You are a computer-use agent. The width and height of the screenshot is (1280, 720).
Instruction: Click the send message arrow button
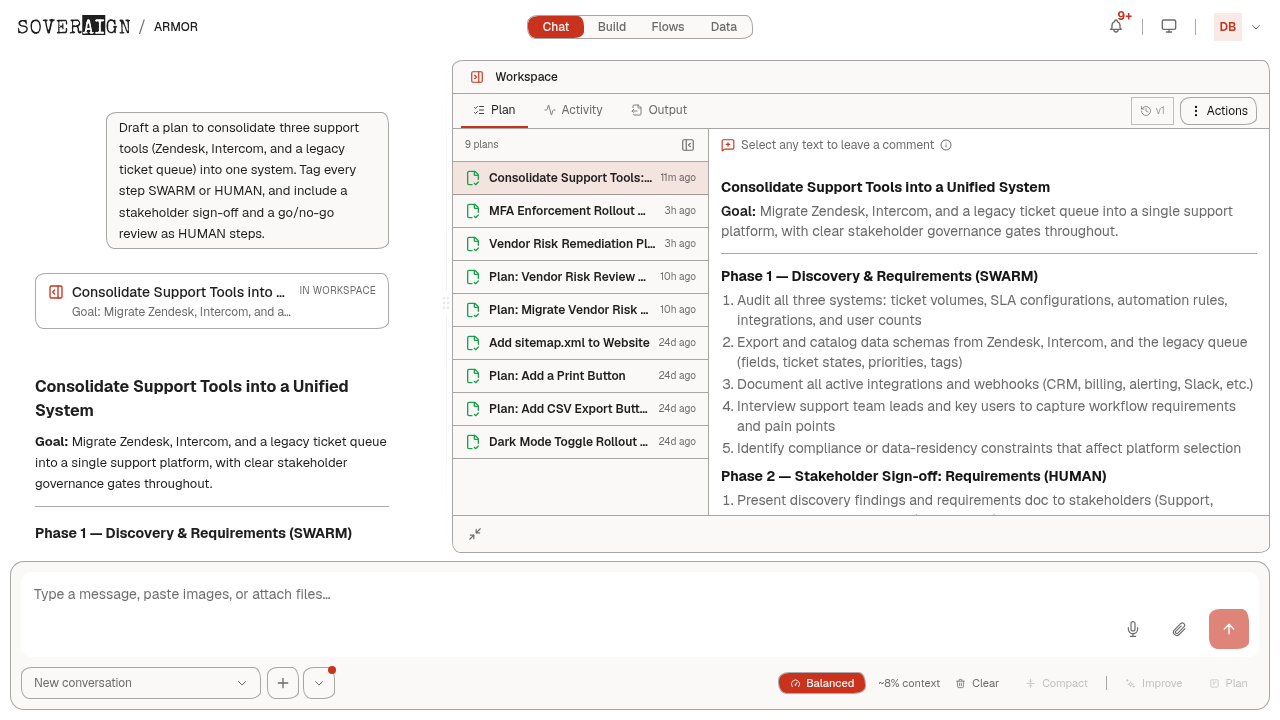(x=1229, y=629)
